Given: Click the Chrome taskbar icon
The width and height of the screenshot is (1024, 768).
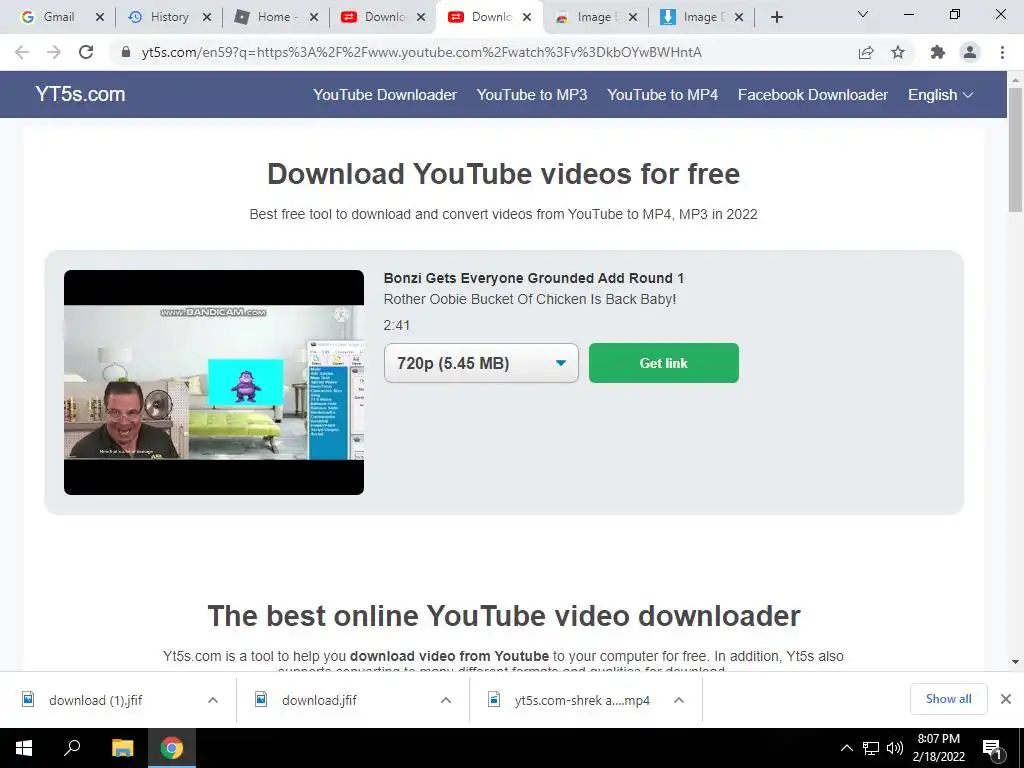Looking at the screenshot, I should tap(172, 748).
